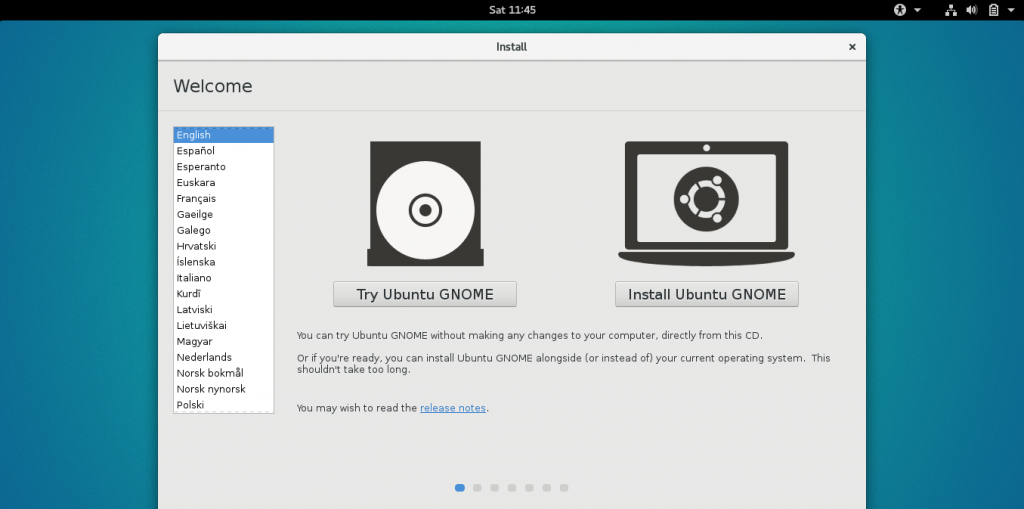Click the highlighted first step progress dot

460,487
